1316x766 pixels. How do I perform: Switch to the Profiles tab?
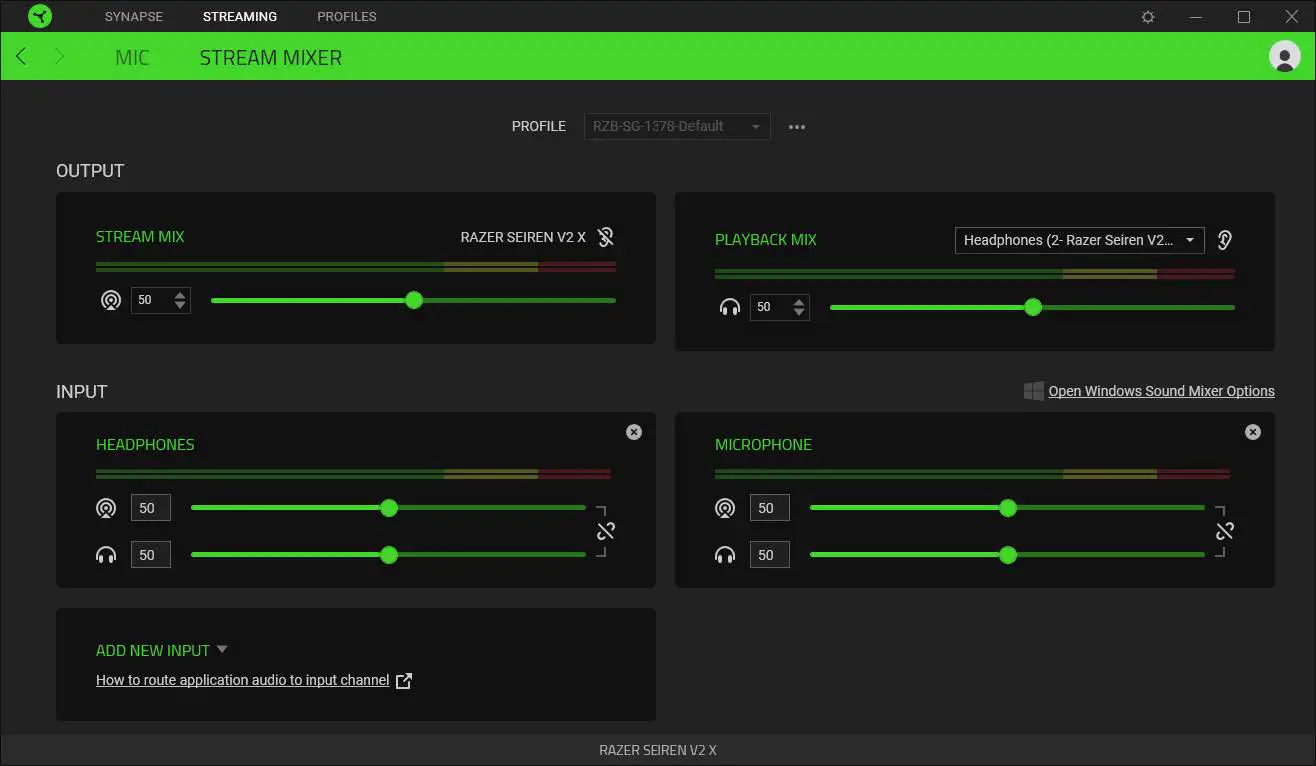coord(347,17)
